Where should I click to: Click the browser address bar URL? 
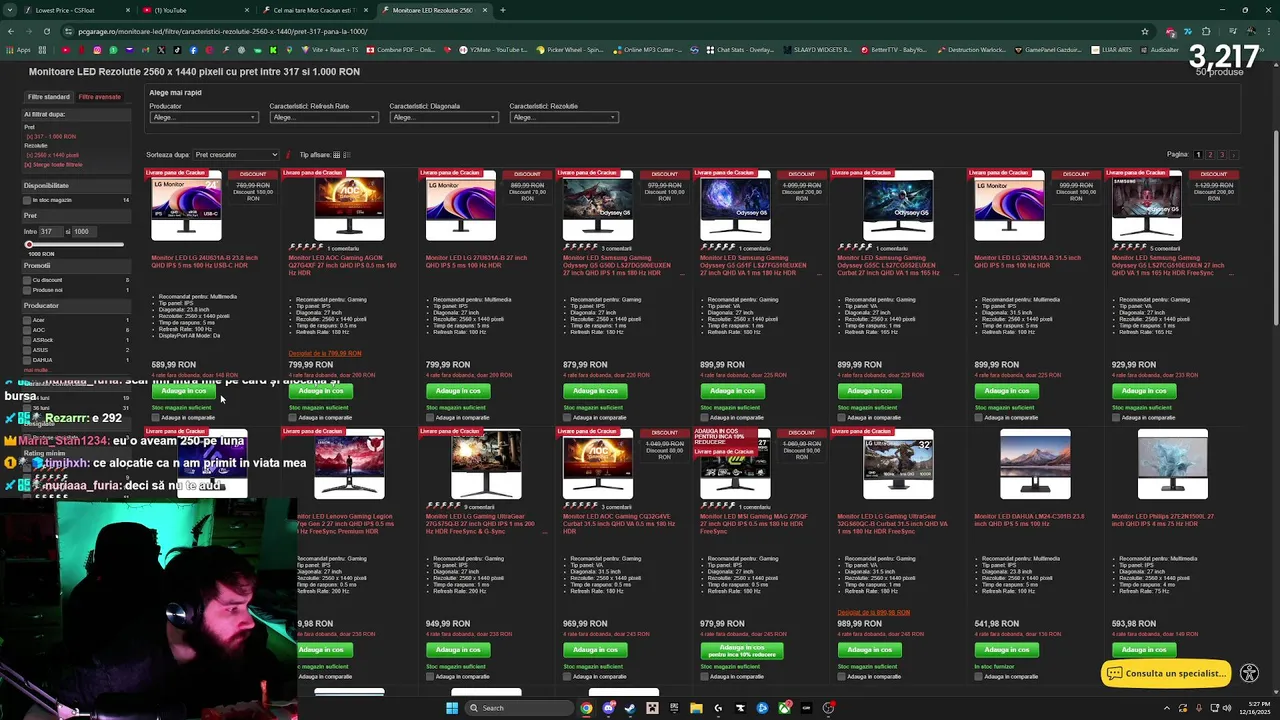click(x=223, y=31)
